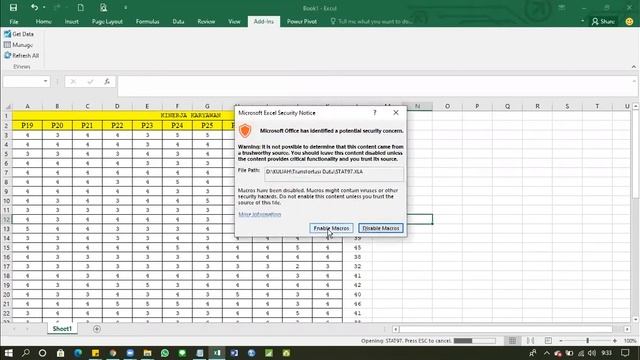
Task: Close the Security Notice dialog
Action: (x=396, y=113)
